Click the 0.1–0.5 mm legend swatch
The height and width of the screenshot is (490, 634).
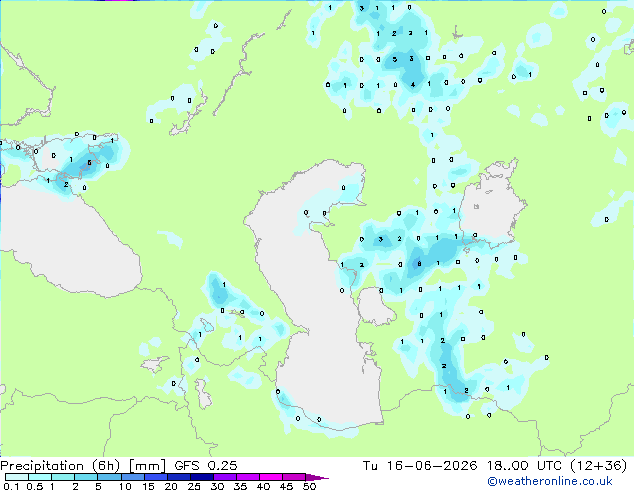[x=17, y=477]
